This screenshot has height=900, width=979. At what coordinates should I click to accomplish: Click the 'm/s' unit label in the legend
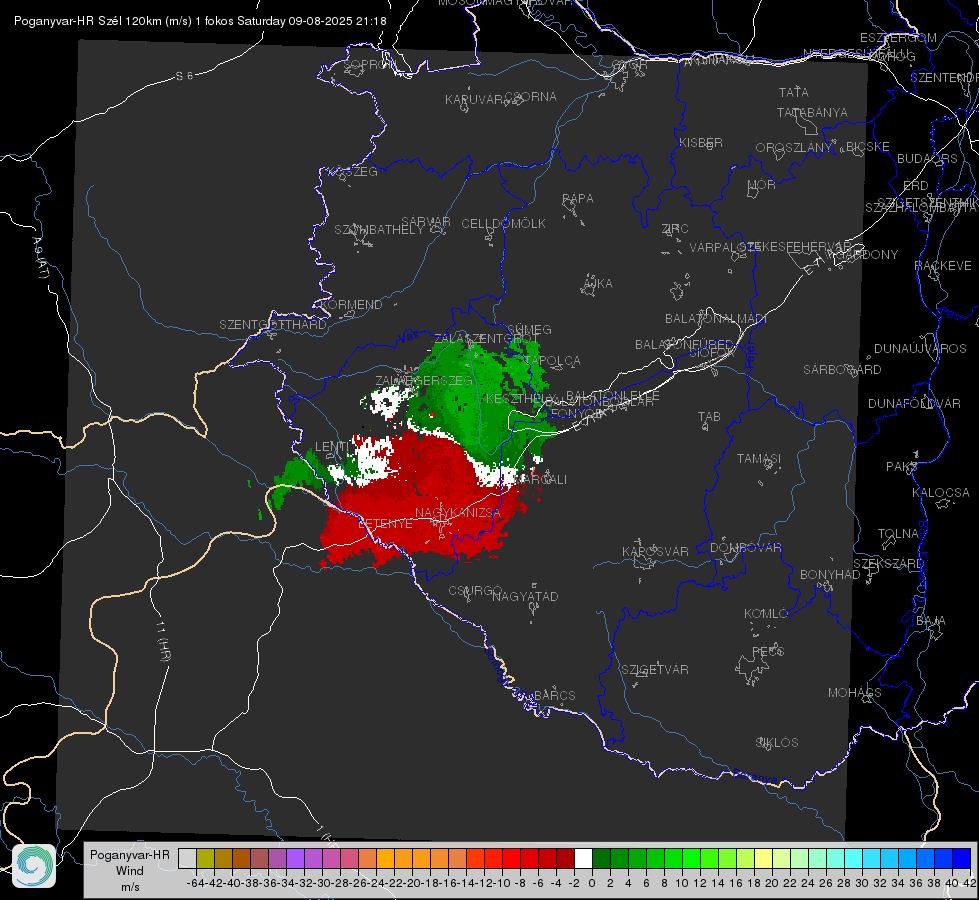point(130,887)
